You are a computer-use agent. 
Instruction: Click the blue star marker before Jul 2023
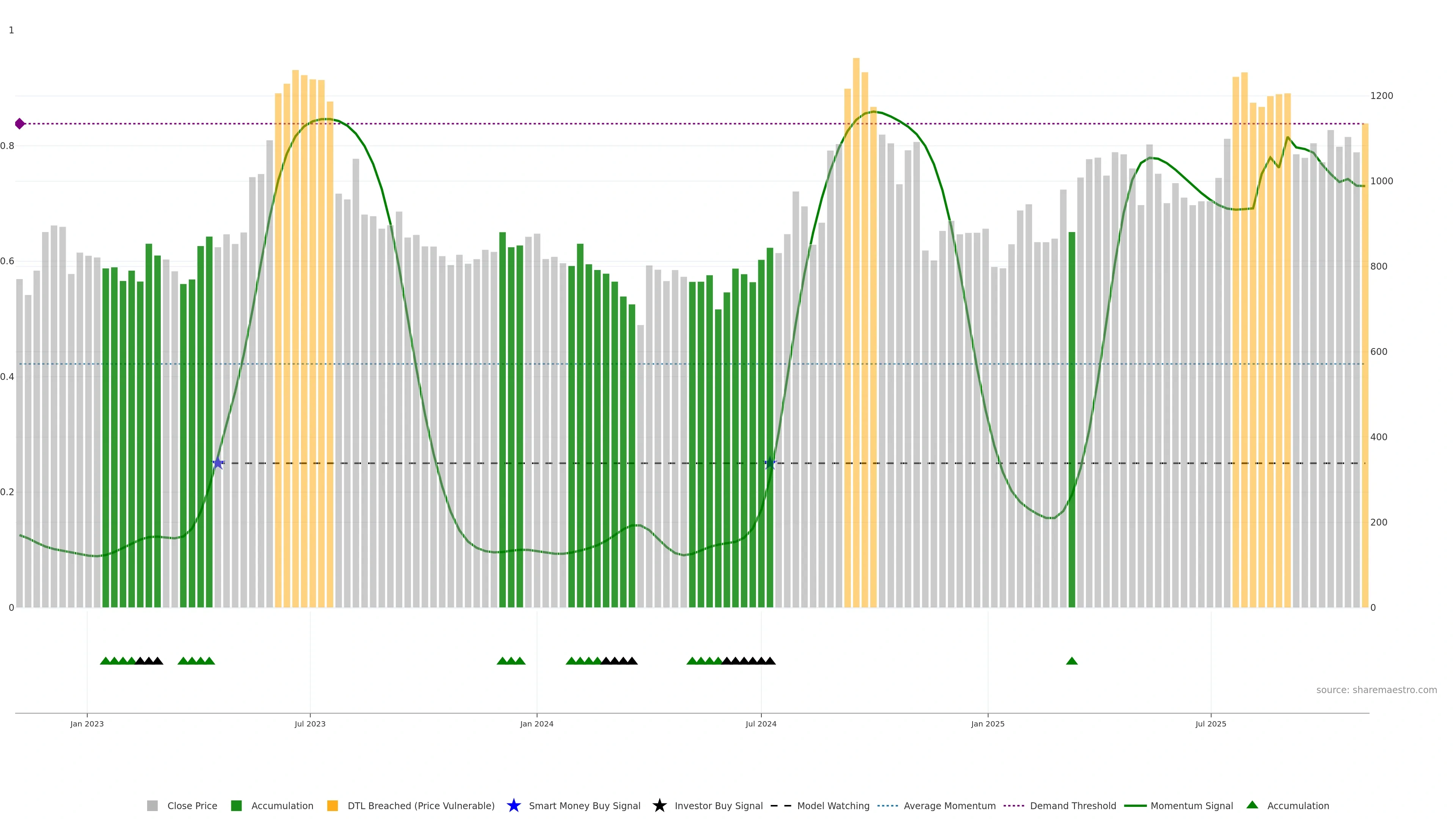(218, 463)
